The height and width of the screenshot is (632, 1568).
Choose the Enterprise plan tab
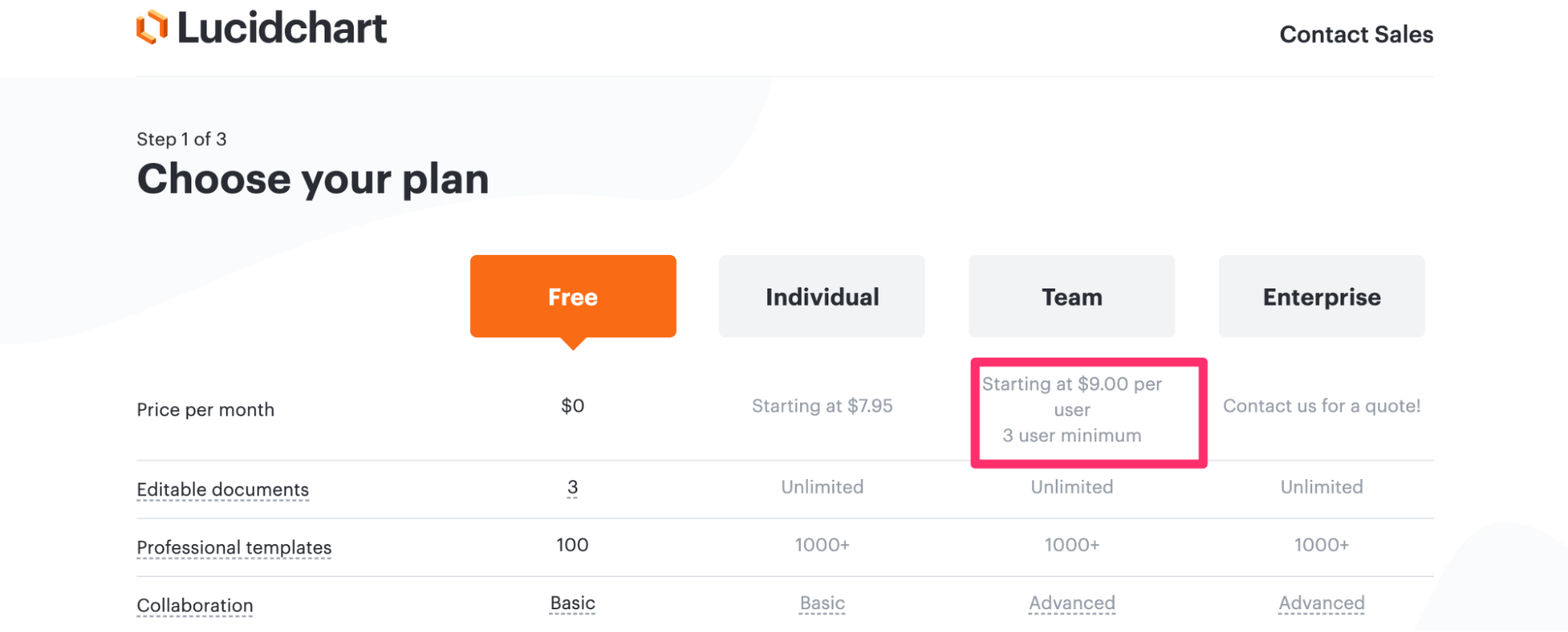pyautogui.click(x=1322, y=296)
